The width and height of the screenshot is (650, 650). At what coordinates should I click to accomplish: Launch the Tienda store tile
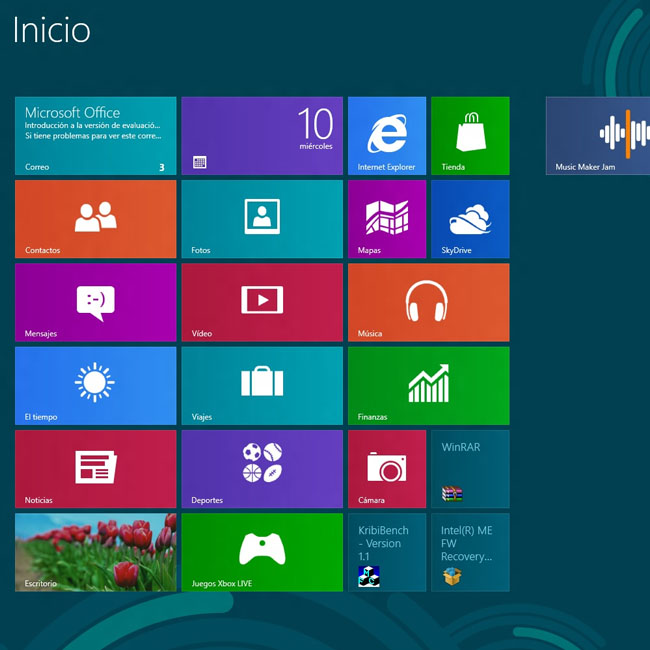point(470,136)
